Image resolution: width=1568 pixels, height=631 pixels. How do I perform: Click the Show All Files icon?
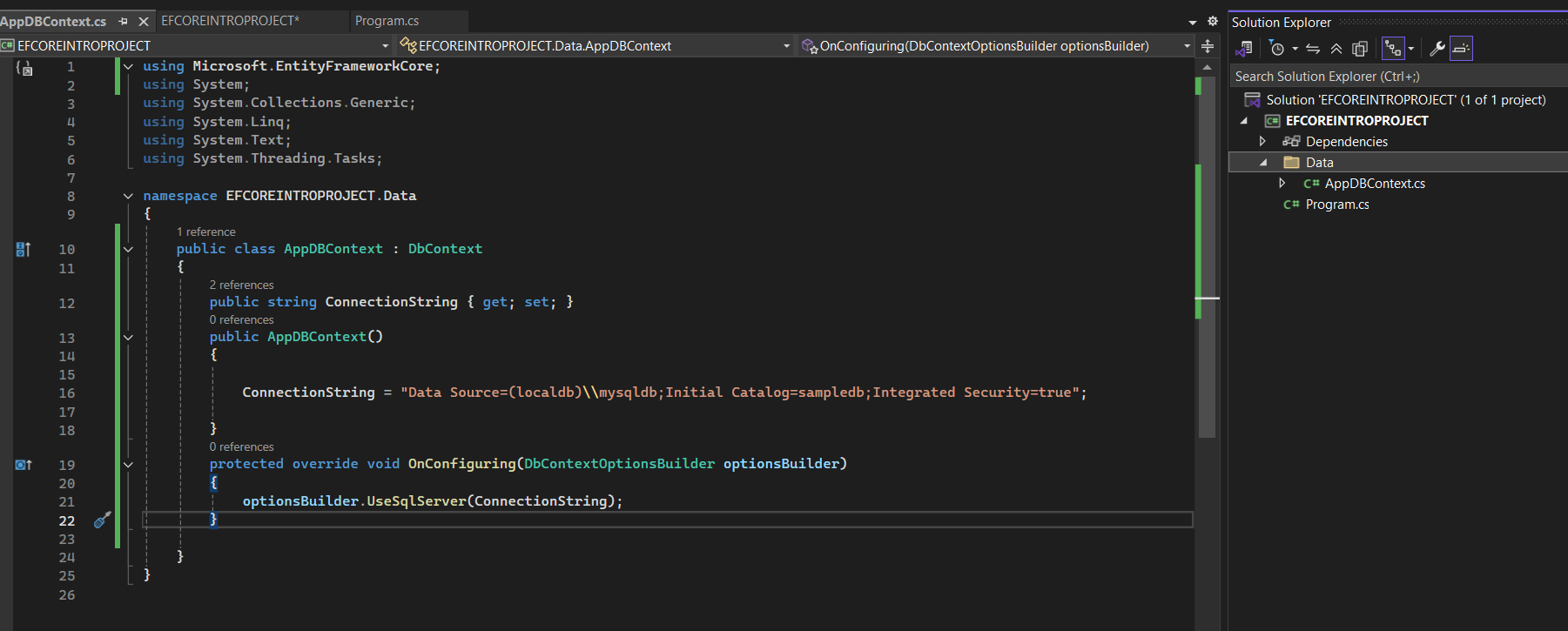(1360, 49)
